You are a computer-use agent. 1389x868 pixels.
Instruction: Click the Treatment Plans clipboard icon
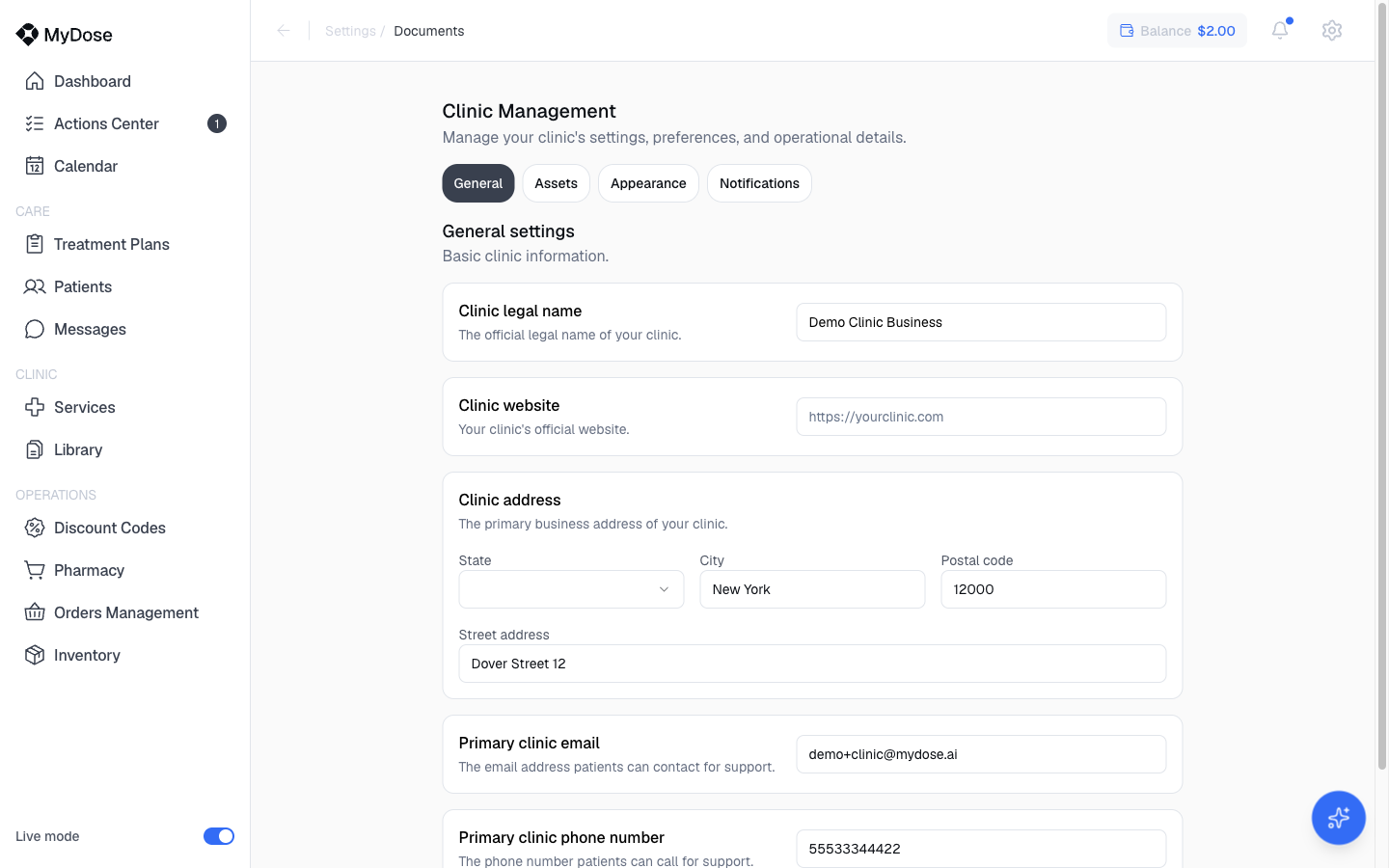35,244
